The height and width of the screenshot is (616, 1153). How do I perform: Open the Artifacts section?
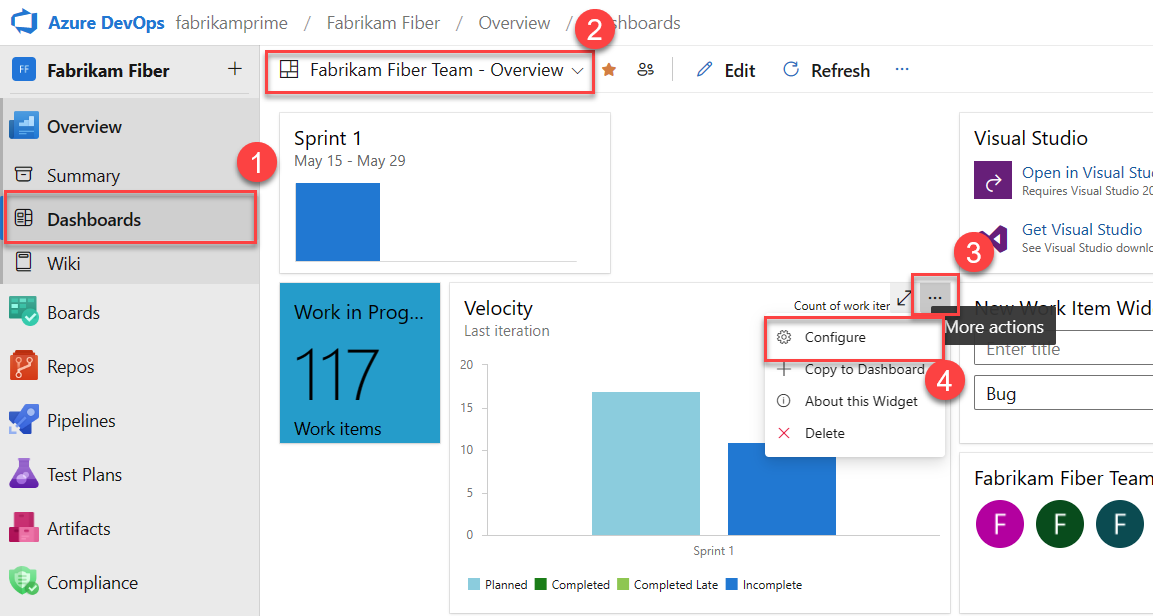(25, 528)
